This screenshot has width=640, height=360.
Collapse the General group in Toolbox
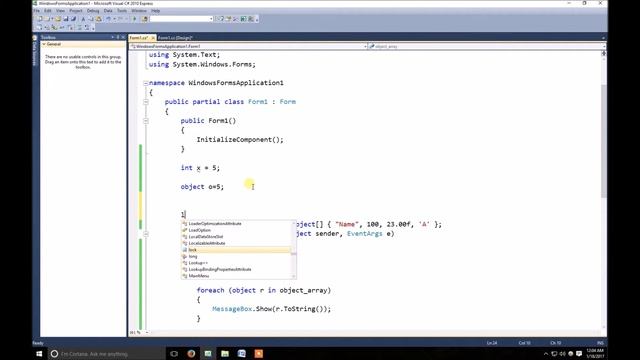coord(44,44)
